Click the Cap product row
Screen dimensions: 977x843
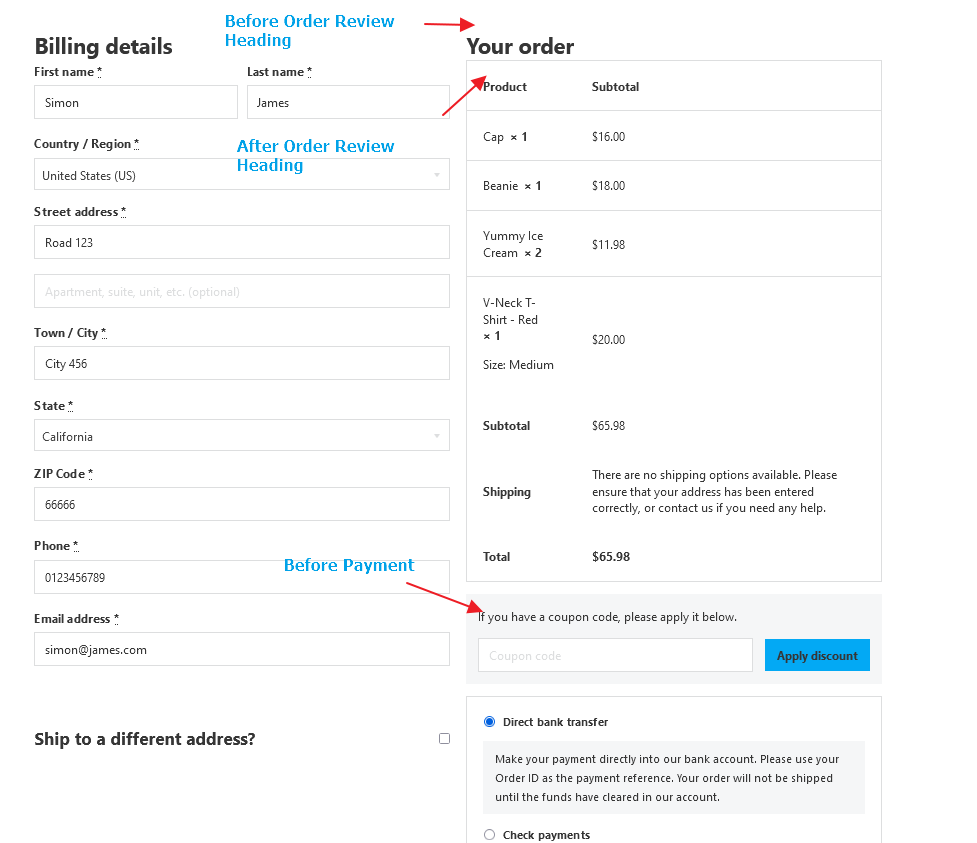click(504, 137)
